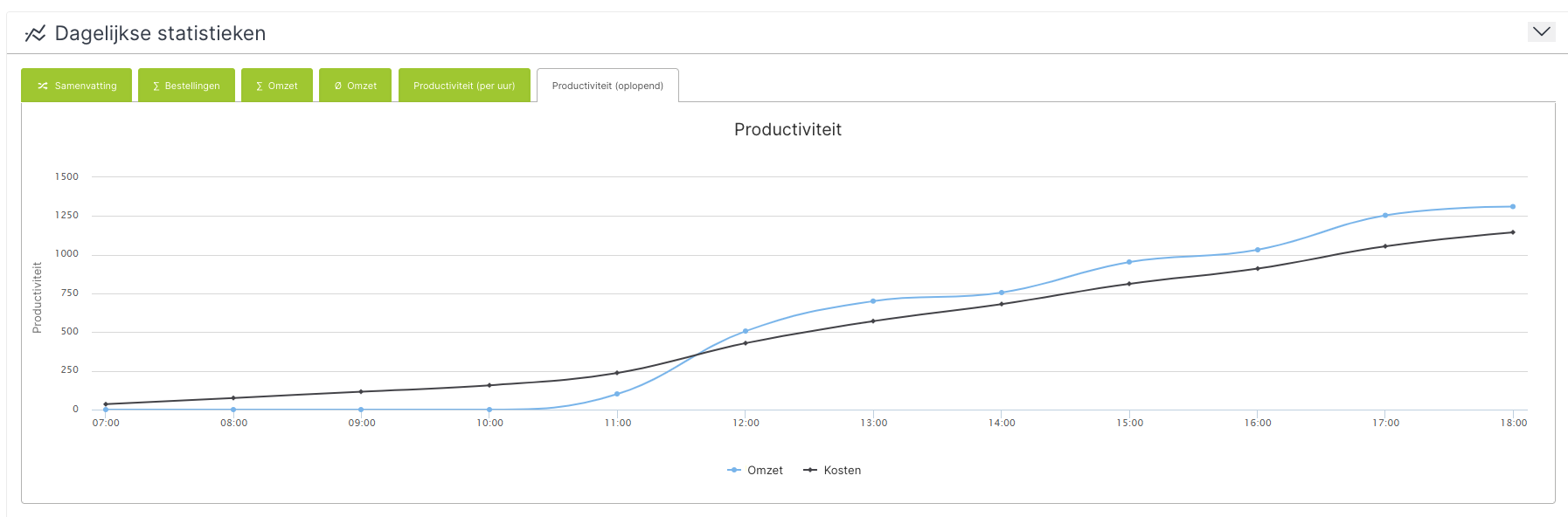The width and height of the screenshot is (1568, 517).
Task: Click the black Kosten legend marker
Action: (810, 470)
